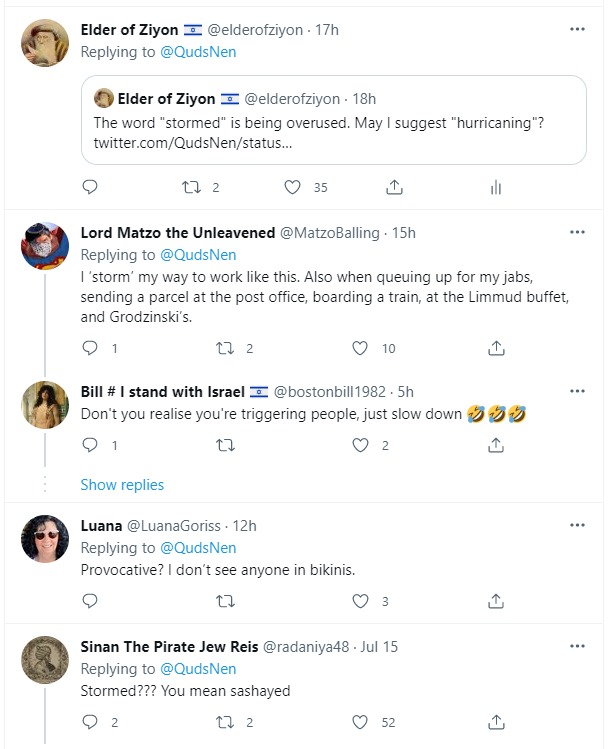Retweet Elder of Ziyon's tweet
Viewport: 612px width, 749px height.
point(191,187)
